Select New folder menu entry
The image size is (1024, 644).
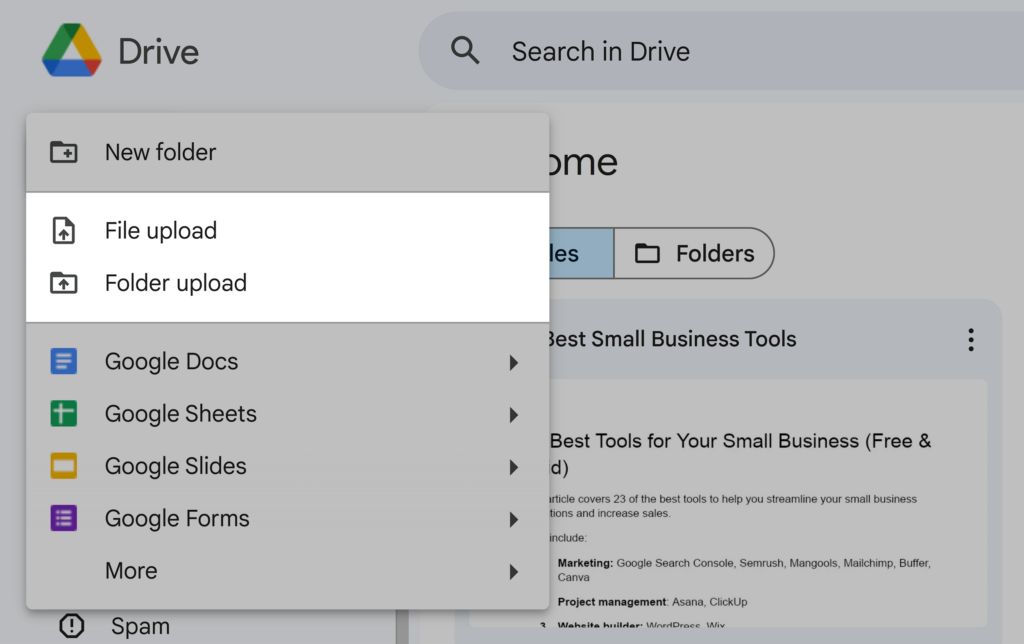(x=161, y=152)
